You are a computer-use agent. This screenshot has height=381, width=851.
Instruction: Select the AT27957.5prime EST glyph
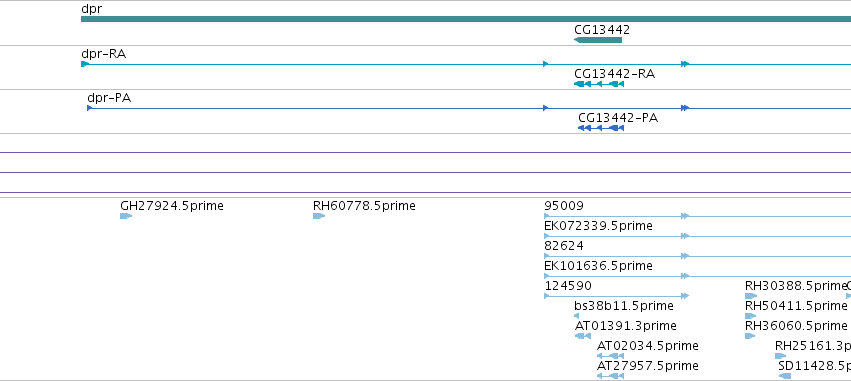tap(611, 376)
